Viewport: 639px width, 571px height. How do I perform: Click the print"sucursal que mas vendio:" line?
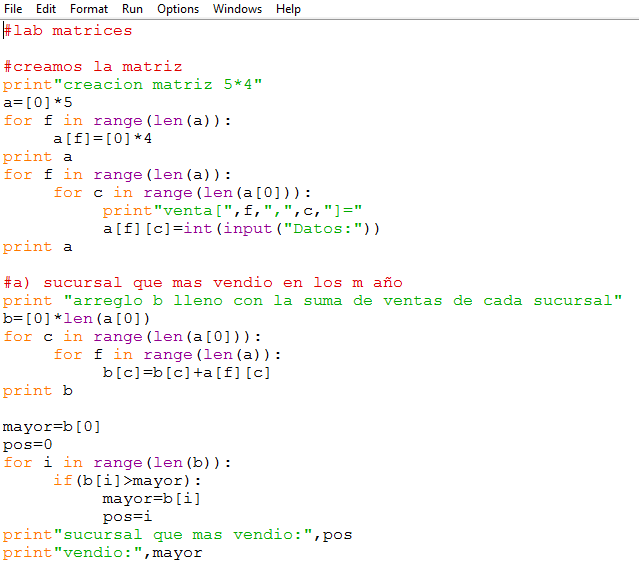[x=178, y=535]
